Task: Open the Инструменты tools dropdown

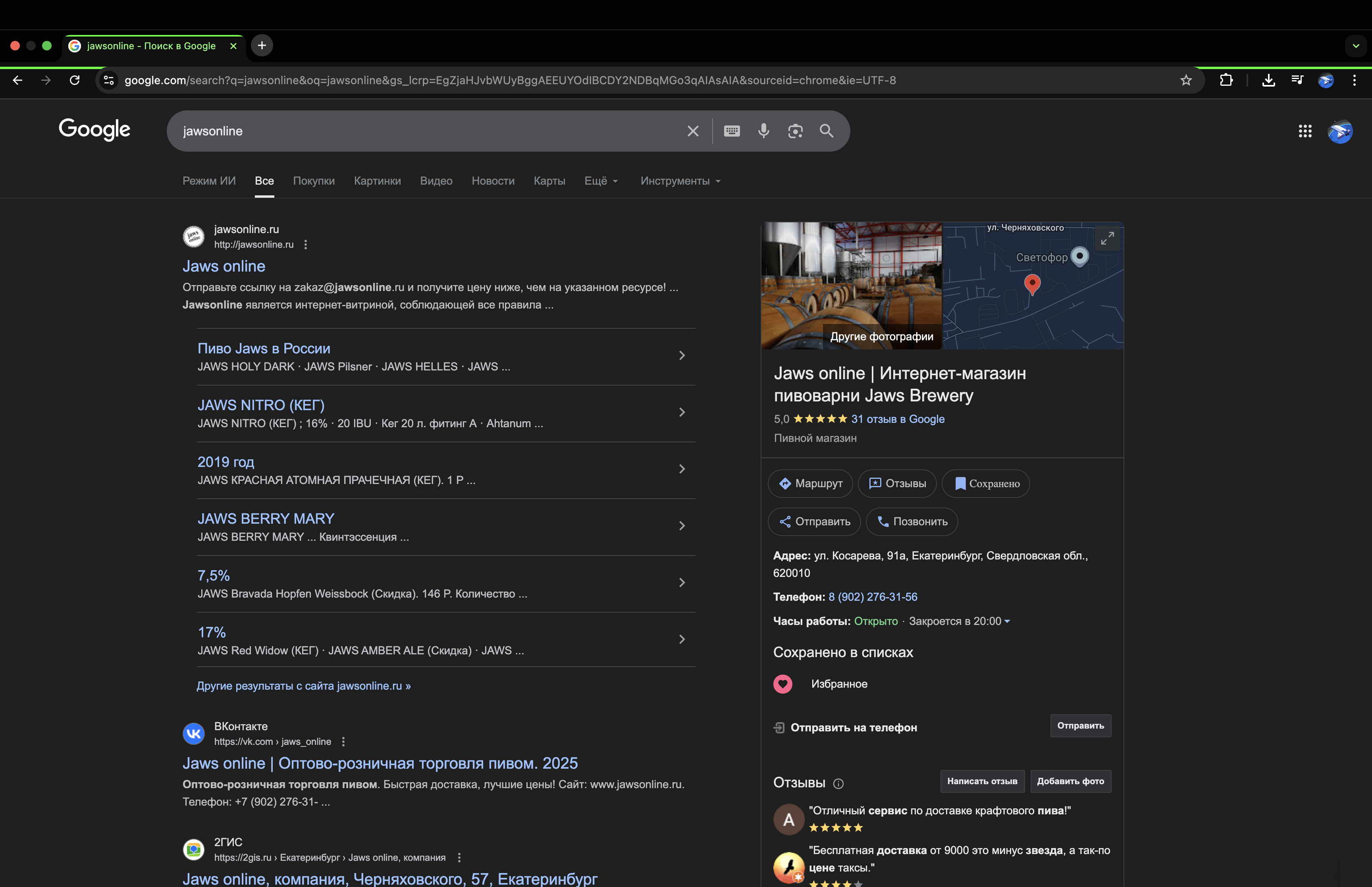Action: coord(680,181)
